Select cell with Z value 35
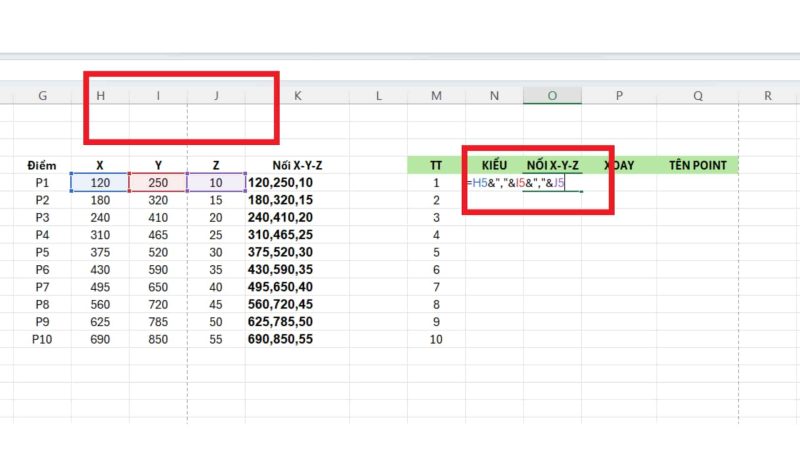Viewport: 800px width, 450px height. [216, 269]
